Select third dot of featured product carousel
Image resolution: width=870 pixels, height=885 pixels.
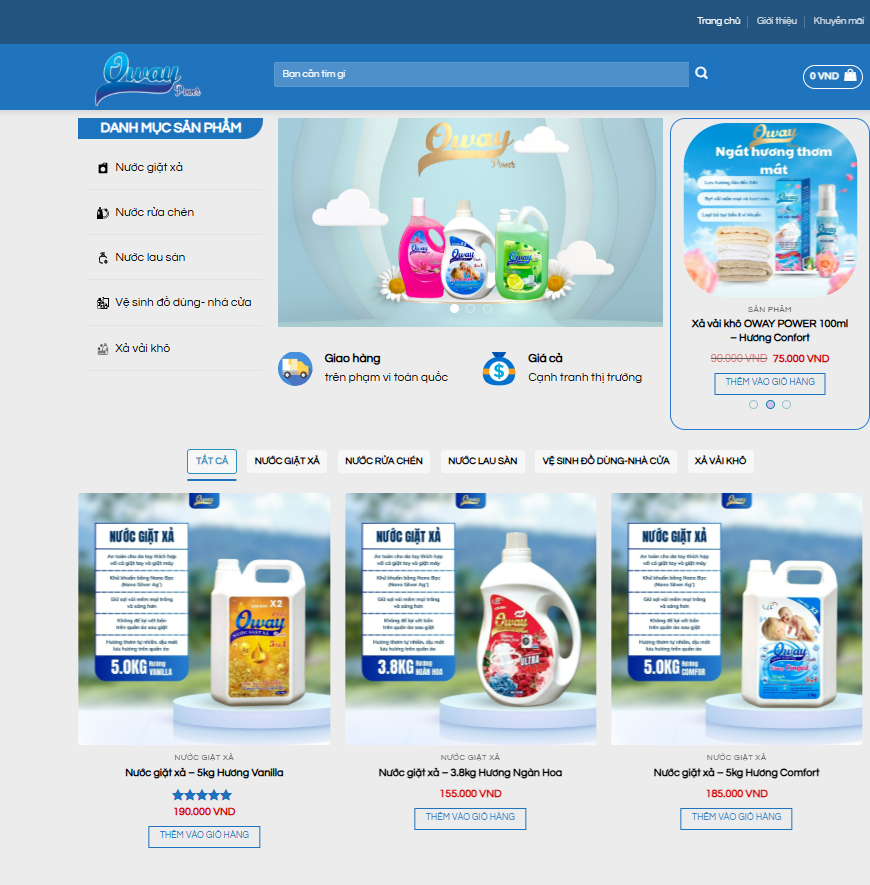point(786,405)
